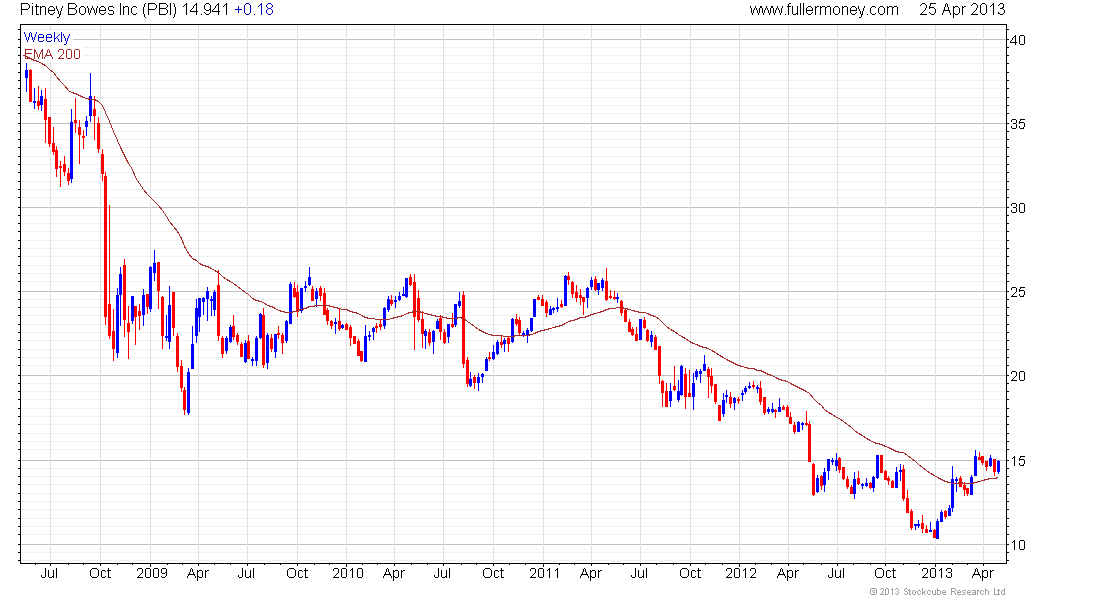Image resolution: width=1100 pixels, height=600 pixels.
Task: Click the 'Weekly' legend label
Action: [47, 37]
